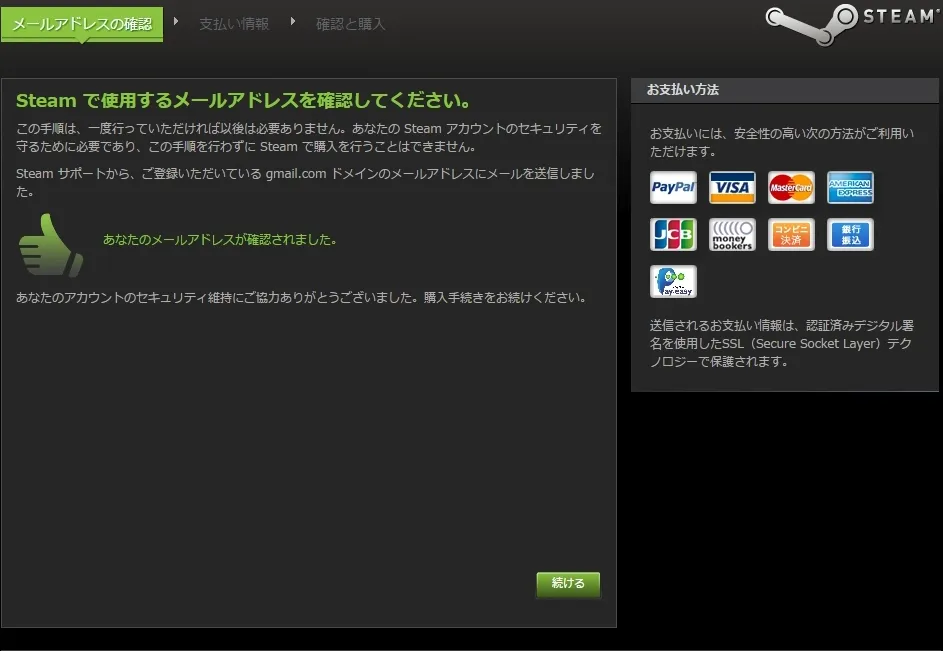Click the text お支払いには、安全性の高い次の方法
This screenshot has height=651, width=943.
pyautogui.click(x=781, y=142)
